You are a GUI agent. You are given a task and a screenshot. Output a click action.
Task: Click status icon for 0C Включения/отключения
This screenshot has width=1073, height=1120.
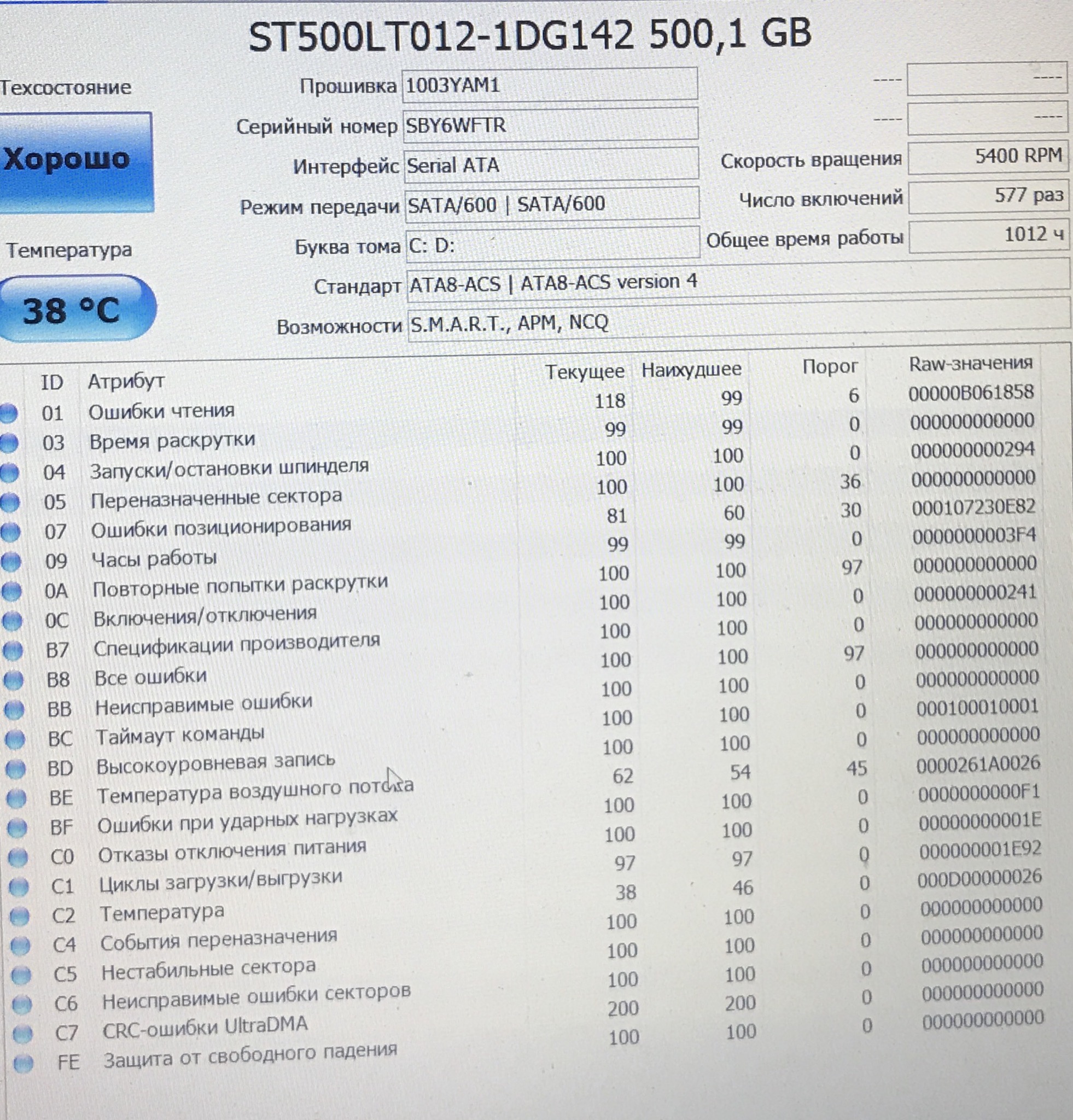(x=12, y=621)
